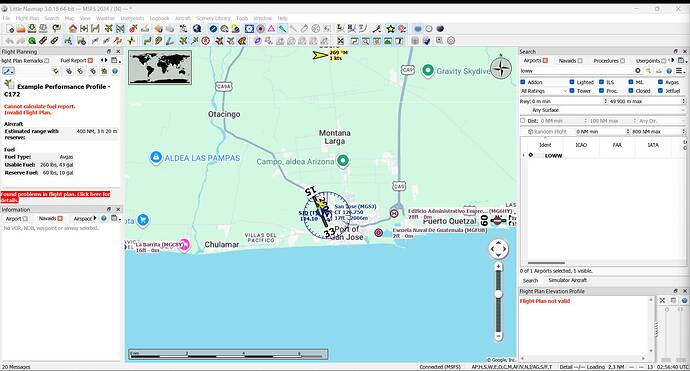Click the Undo arrow toolbar icon

pyautogui.click(x=10, y=40)
